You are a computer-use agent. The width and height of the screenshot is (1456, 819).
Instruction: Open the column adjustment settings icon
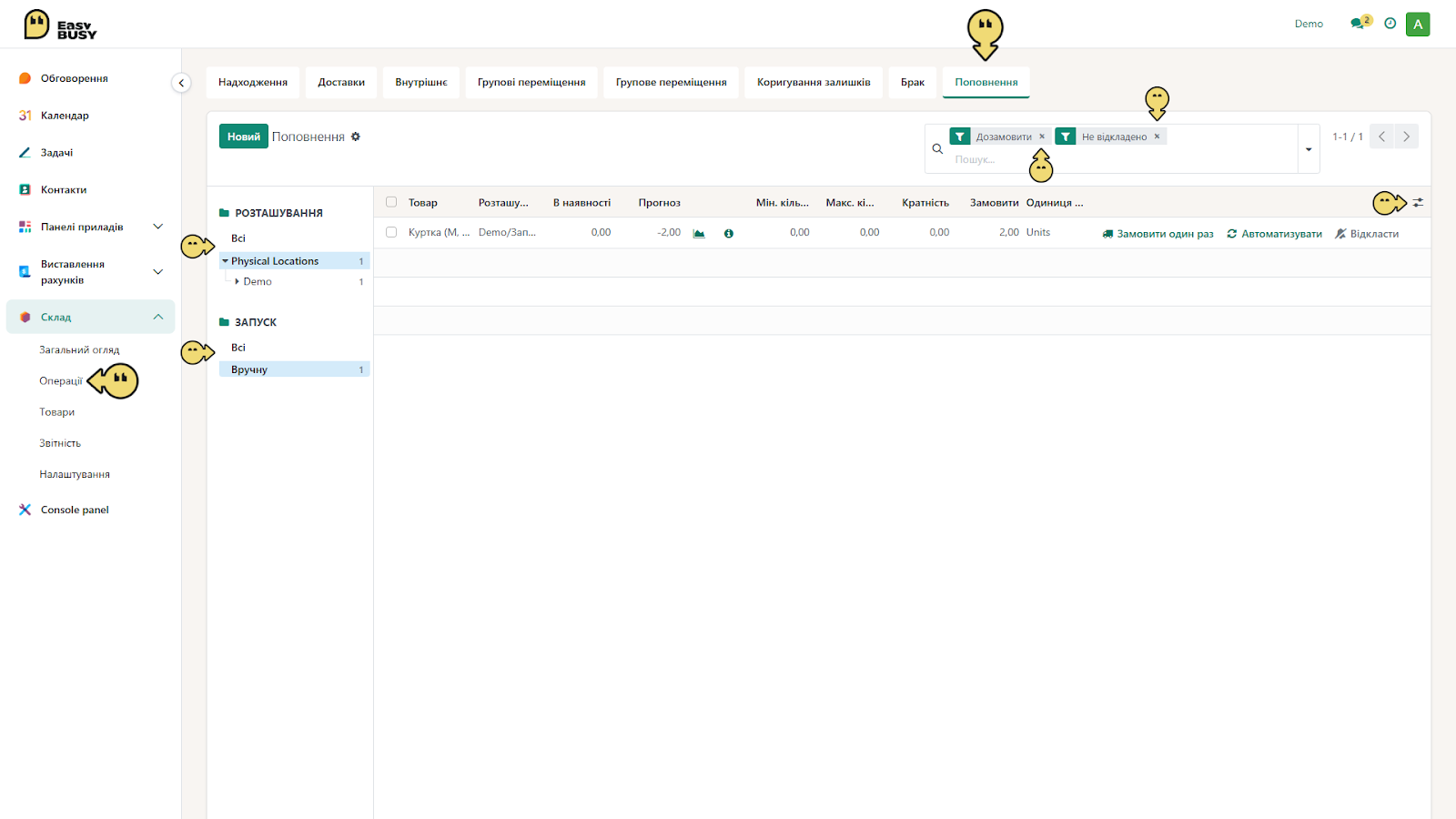tap(1418, 203)
